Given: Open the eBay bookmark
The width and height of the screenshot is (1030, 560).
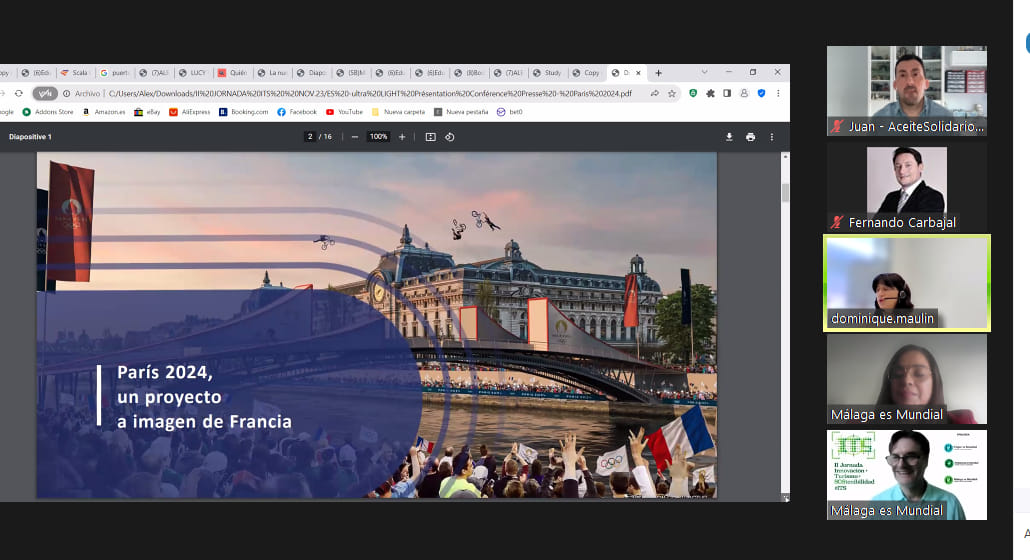Looking at the screenshot, I should 147,112.
